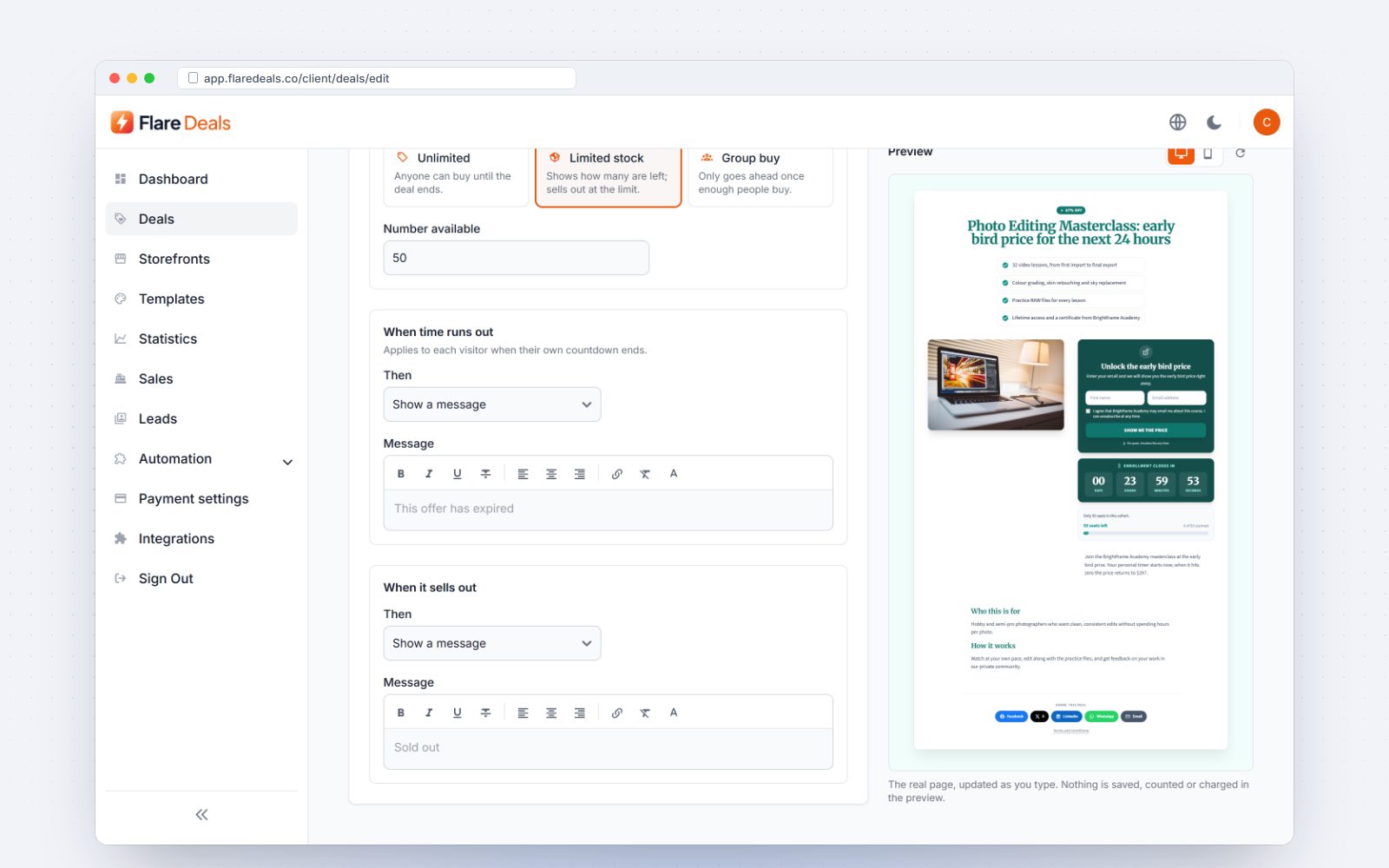Click the 'Sold out' message box
The height and width of the screenshot is (868, 1389).
pos(608,748)
